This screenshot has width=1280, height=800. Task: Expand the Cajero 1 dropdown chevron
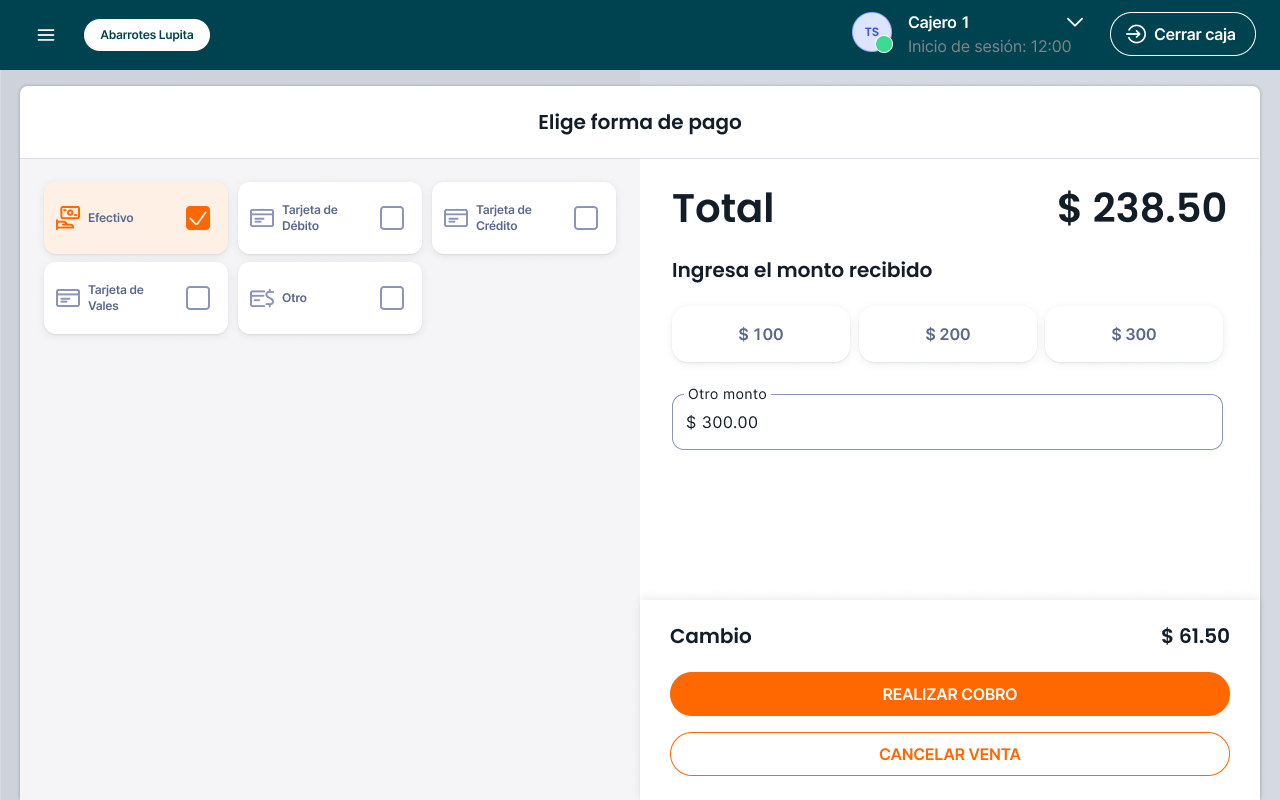1075,22
